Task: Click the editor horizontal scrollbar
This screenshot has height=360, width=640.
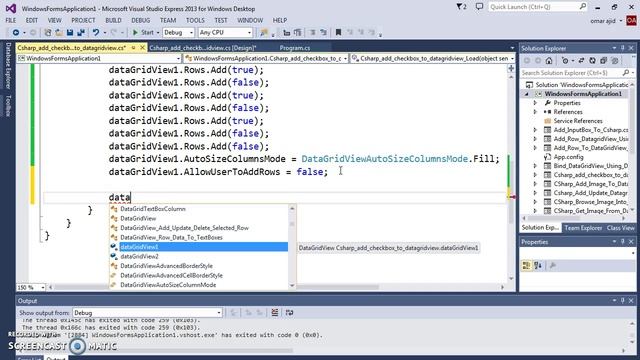Action: (276, 287)
